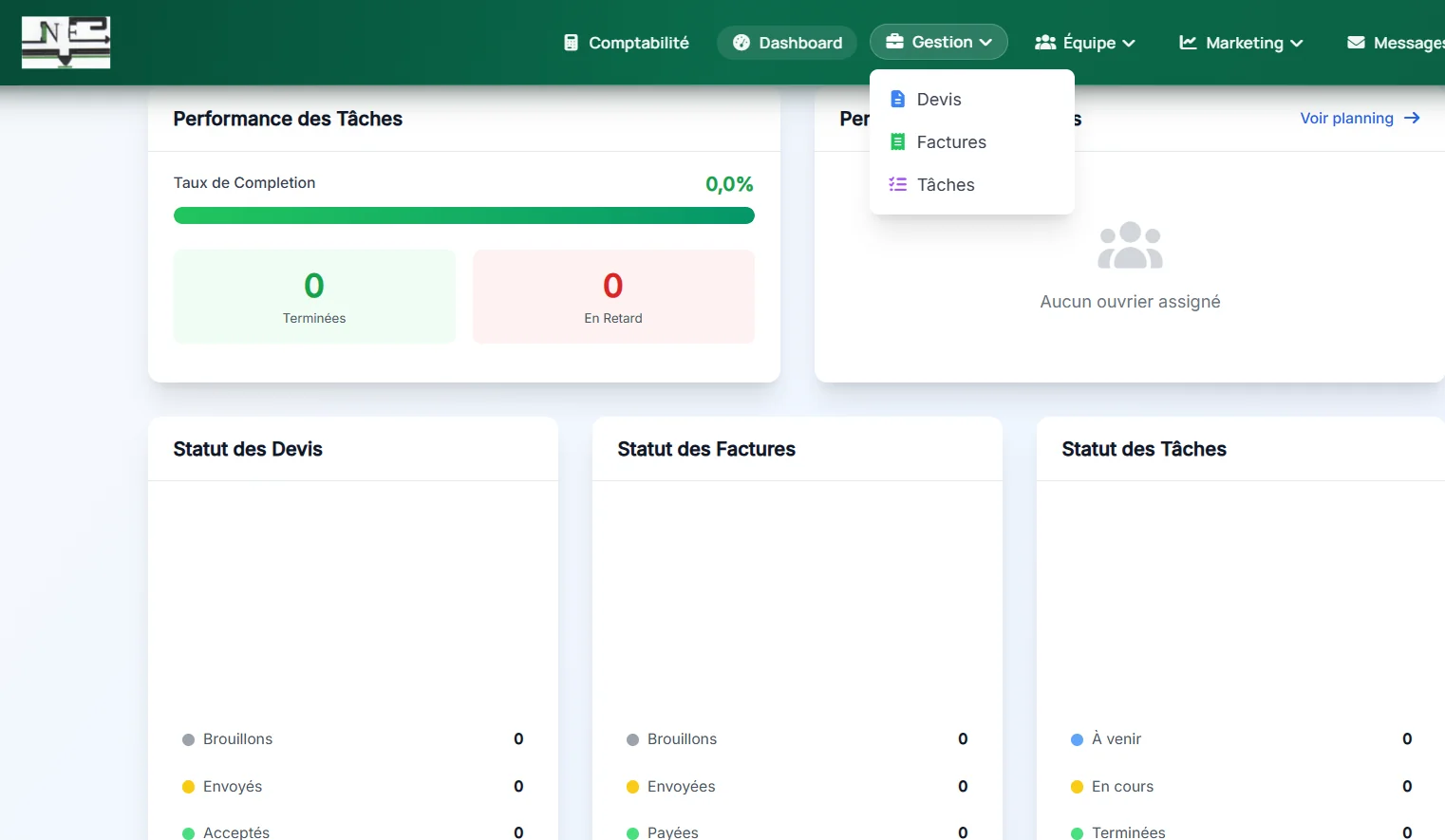Expand the Équipe dropdown chevron
The height and width of the screenshot is (840, 1445).
pyautogui.click(x=1129, y=44)
